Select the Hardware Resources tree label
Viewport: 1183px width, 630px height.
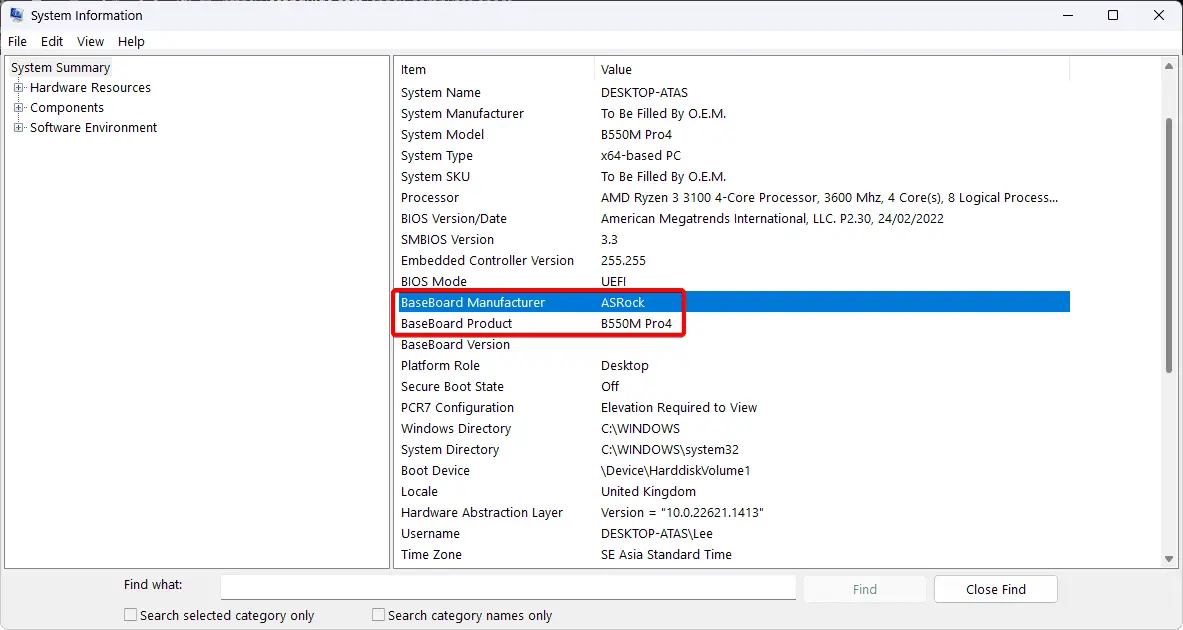[x=91, y=88]
